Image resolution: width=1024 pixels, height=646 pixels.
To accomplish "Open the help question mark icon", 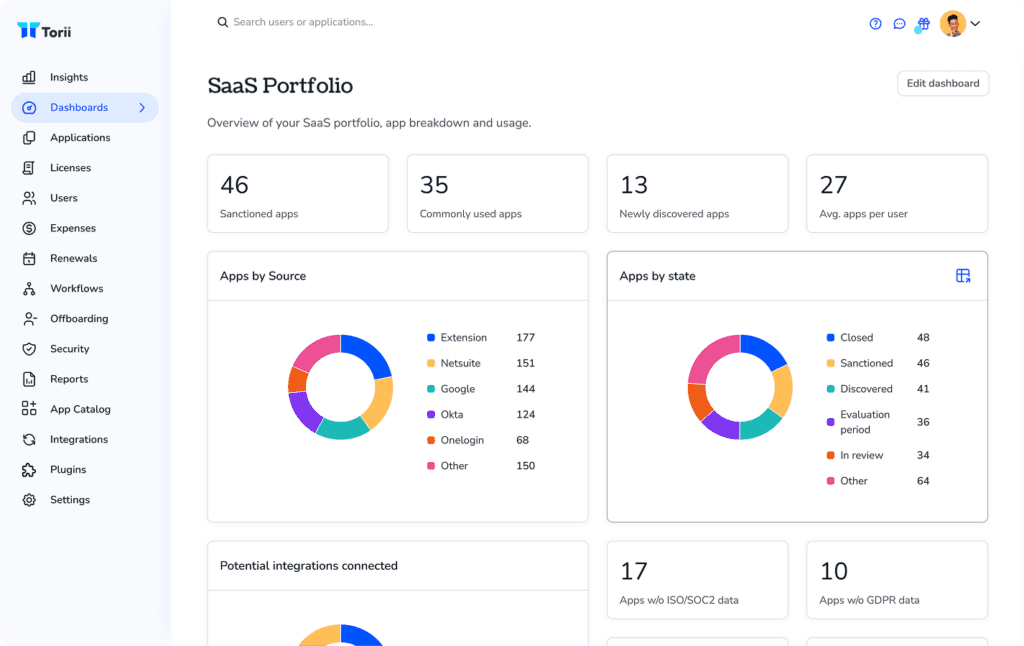I will pyautogui.click(x=876, y=22).
